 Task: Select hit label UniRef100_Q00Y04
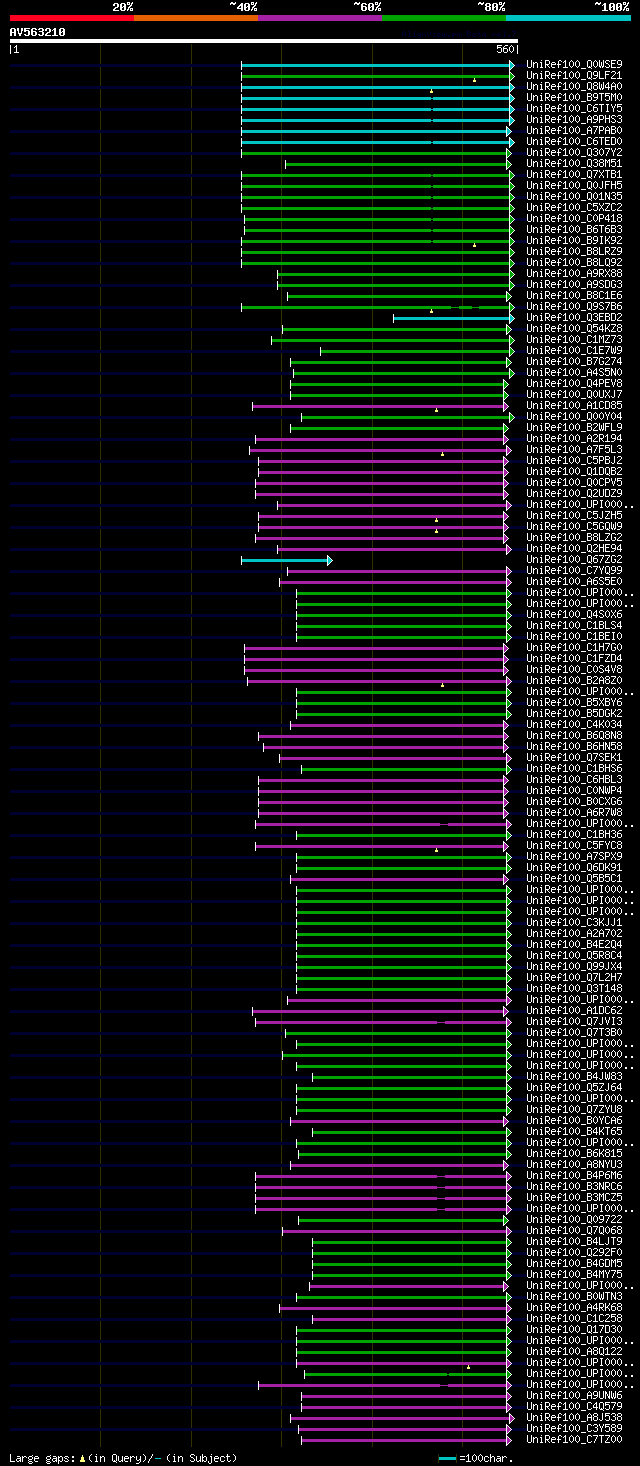(574, 416)
